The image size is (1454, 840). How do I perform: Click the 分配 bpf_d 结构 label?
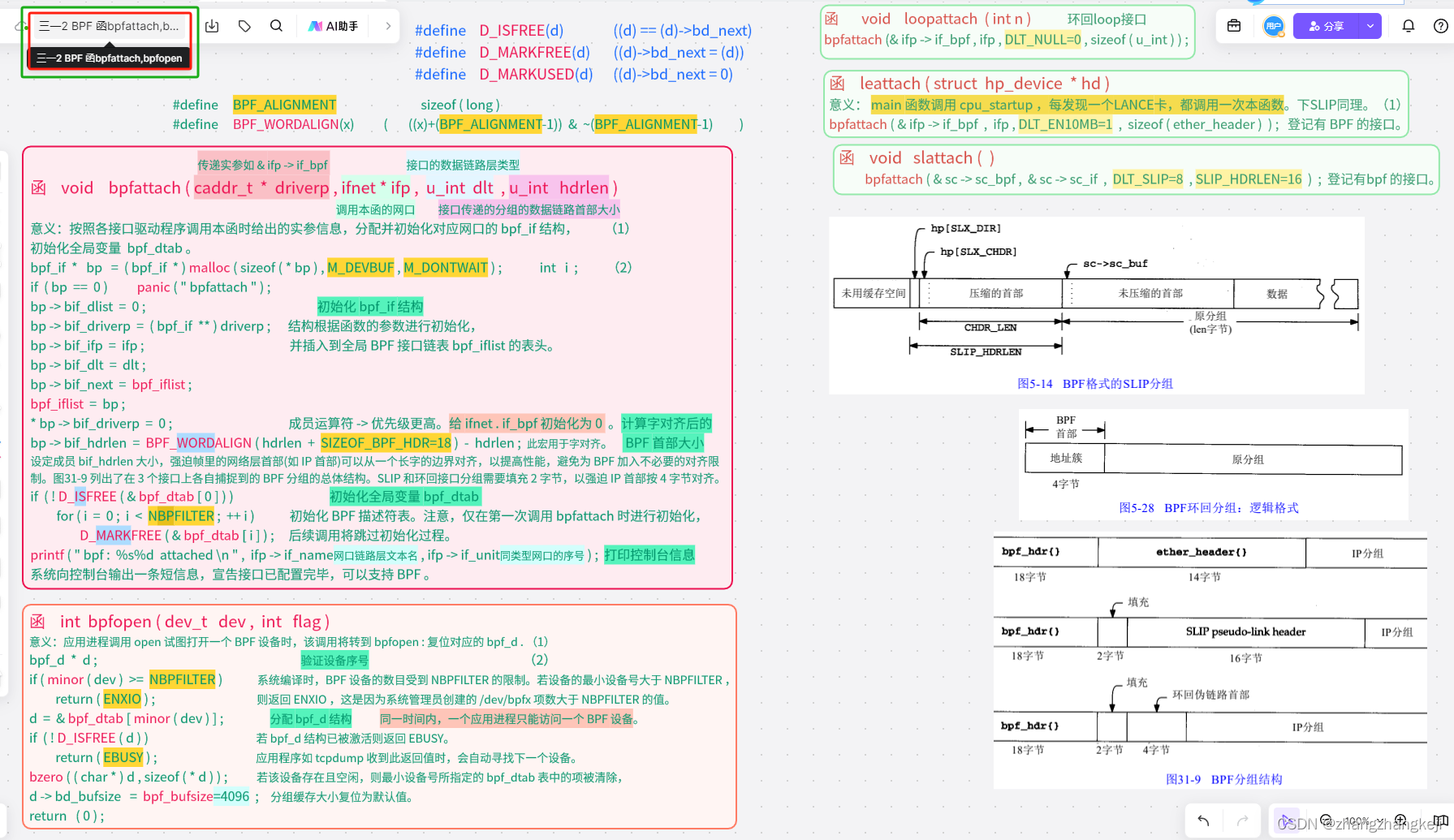(x=311, y=719)
